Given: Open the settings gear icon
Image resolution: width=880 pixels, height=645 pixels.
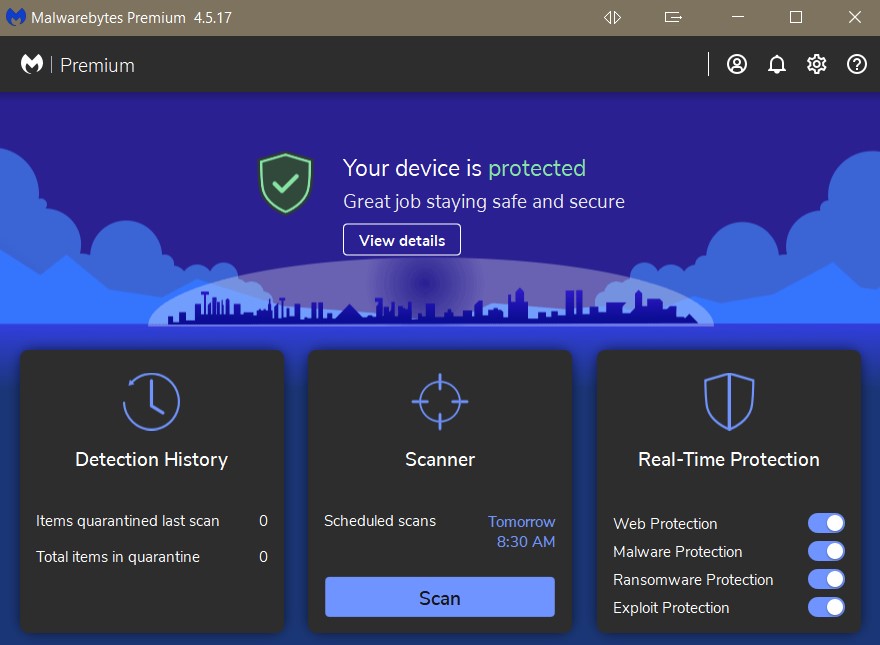Looking at the screenshot, I should click(x=817, y=65).
